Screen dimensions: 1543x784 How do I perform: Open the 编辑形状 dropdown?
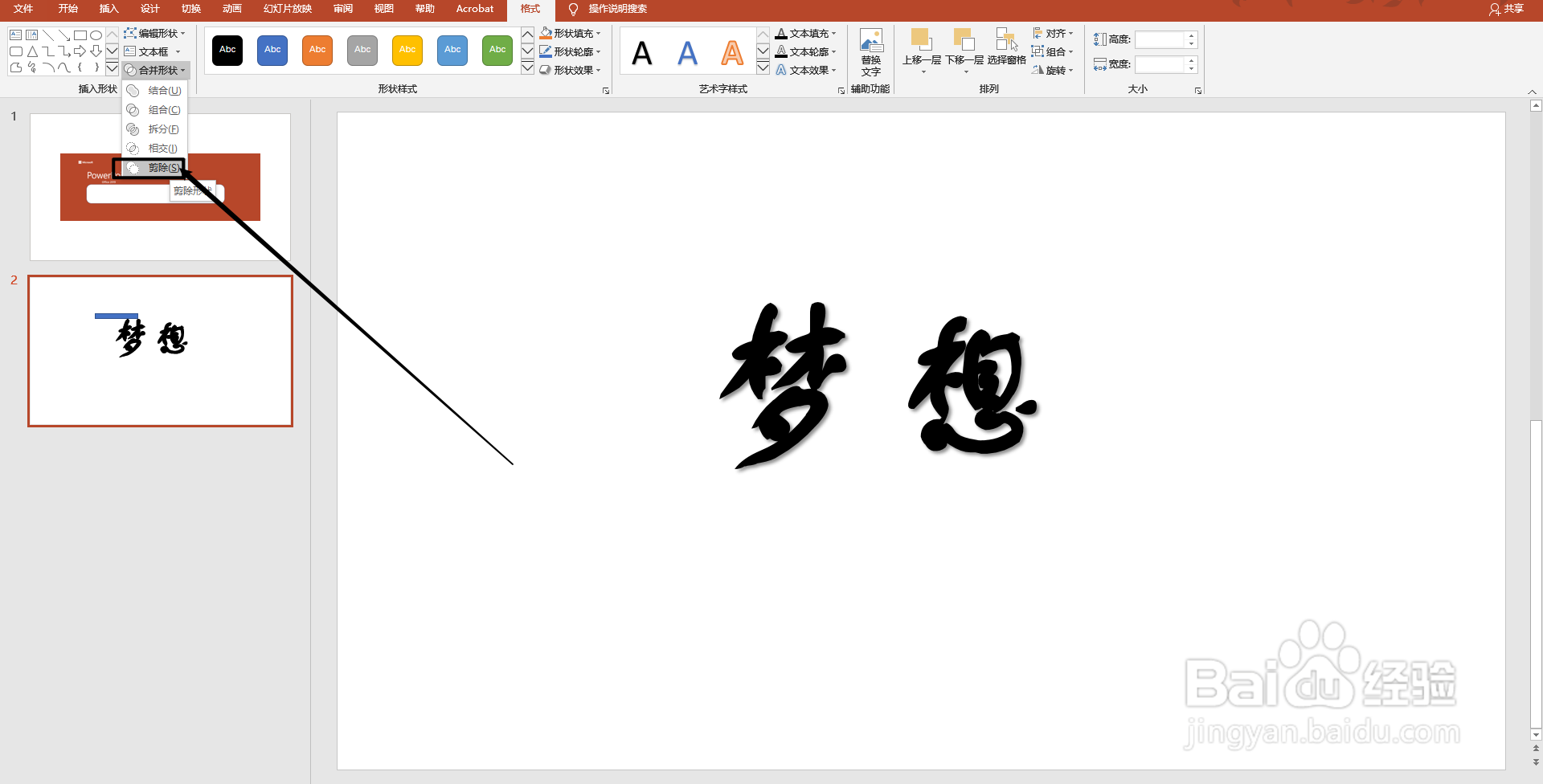point(155,33)
